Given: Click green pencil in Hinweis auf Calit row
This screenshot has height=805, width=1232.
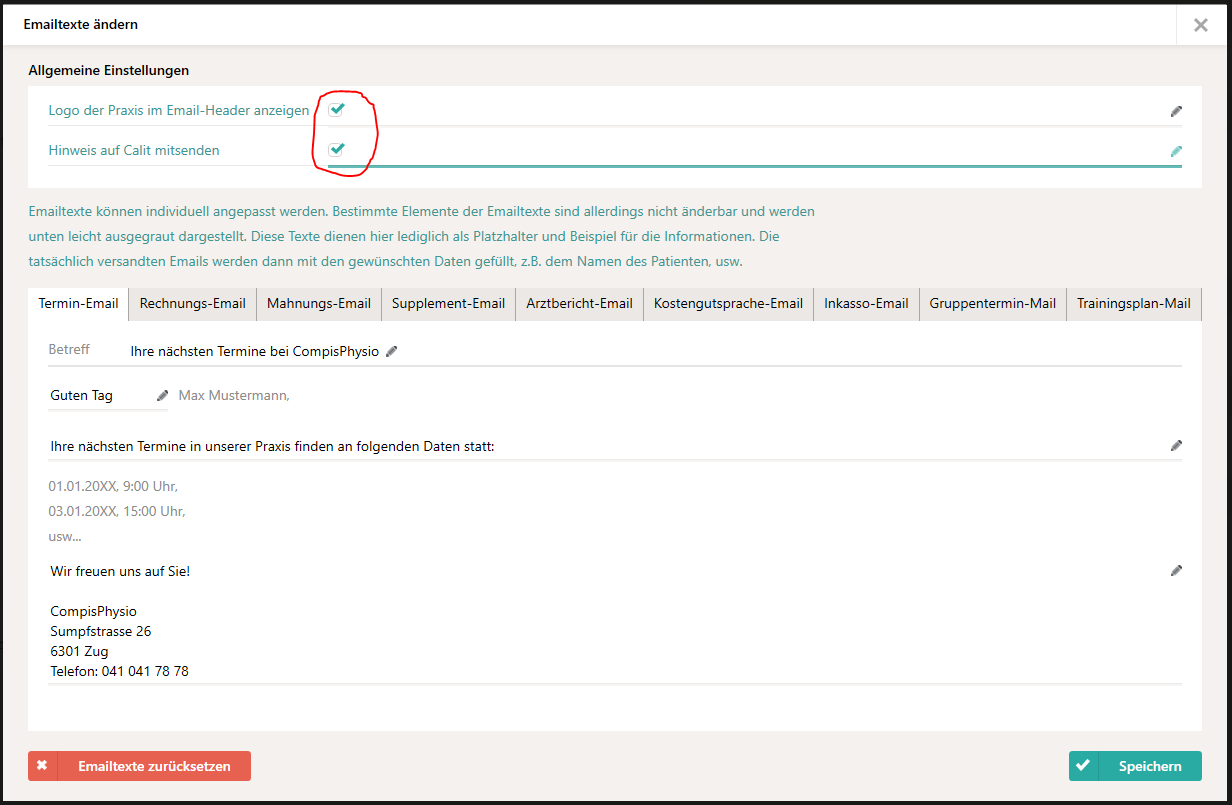Looking at the screenshot, I should click(1176, 151).
